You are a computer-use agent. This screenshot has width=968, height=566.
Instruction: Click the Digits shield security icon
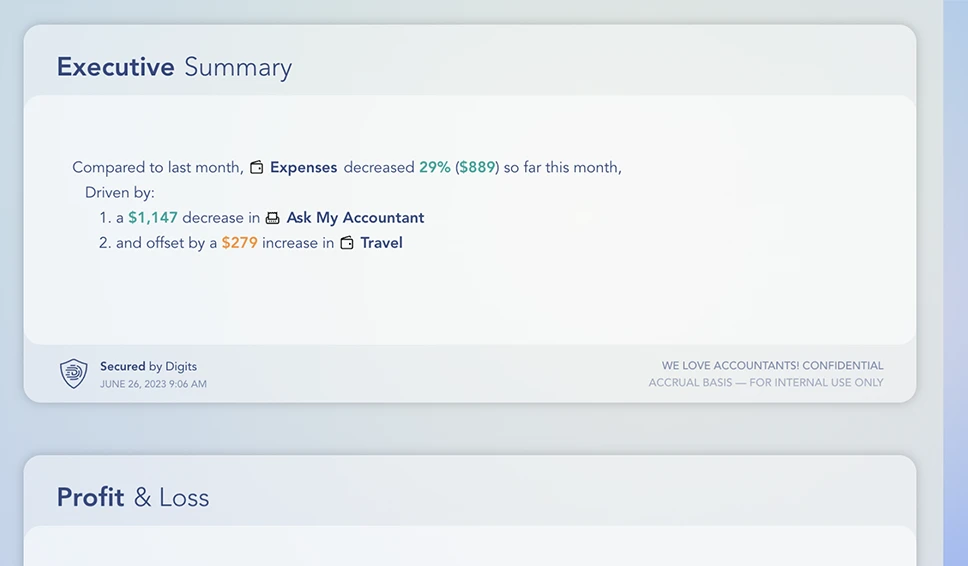tap(73, 373)
